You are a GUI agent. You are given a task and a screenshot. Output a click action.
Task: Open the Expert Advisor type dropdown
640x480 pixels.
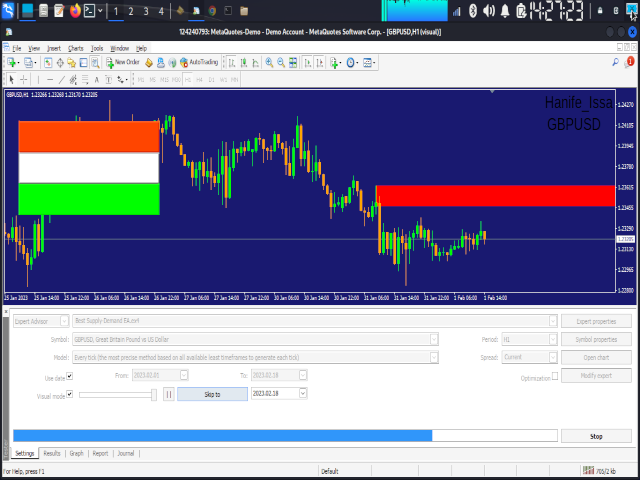tap(64, 321)
